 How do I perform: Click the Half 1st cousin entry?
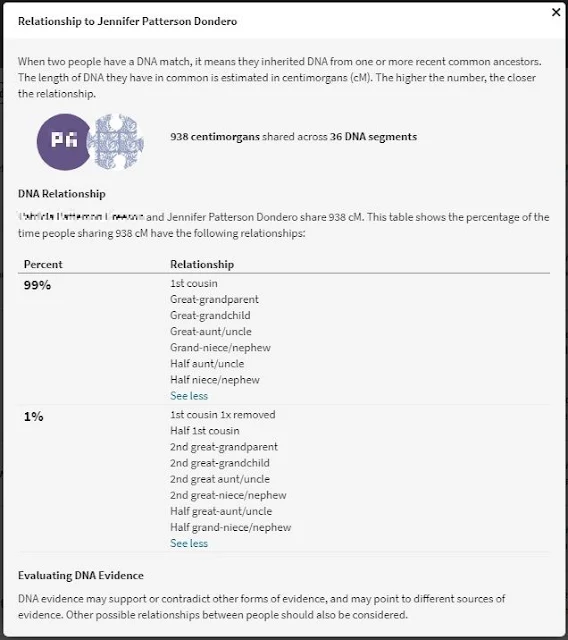(x=205, y=431)
